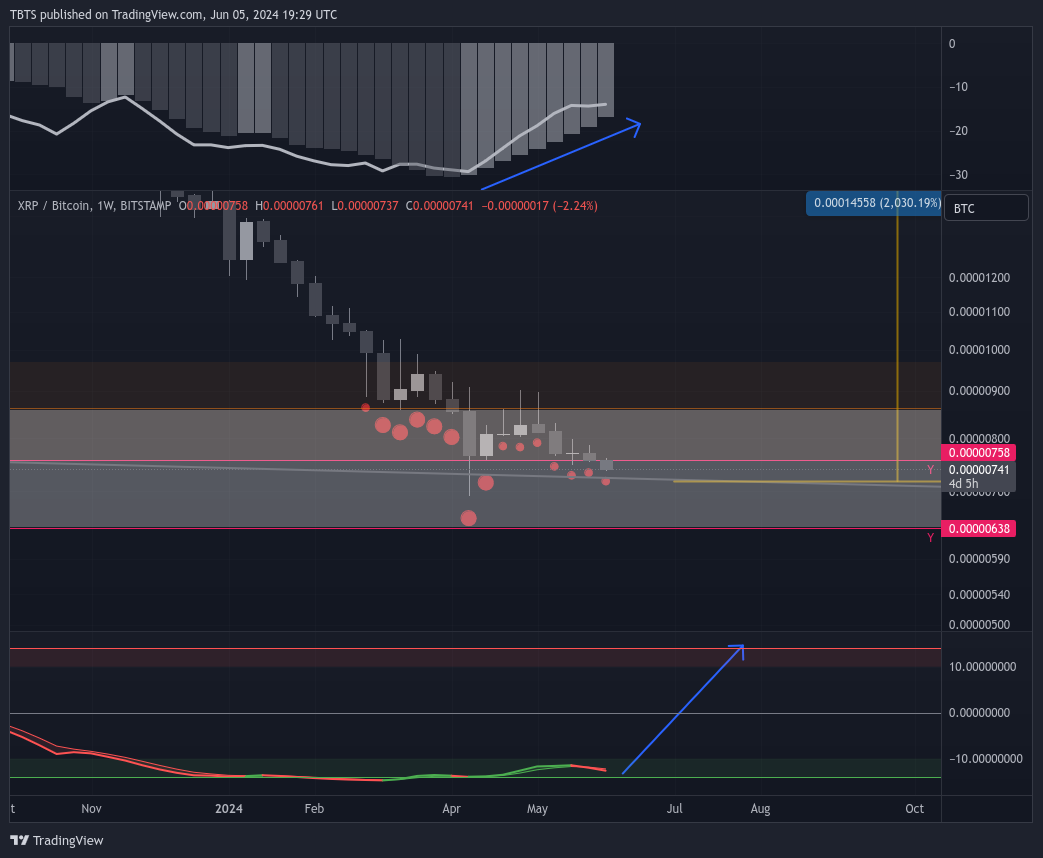Click the Feb label on time axis
The height and width of the screenshot is (858, 1043).
coord(314,809)
